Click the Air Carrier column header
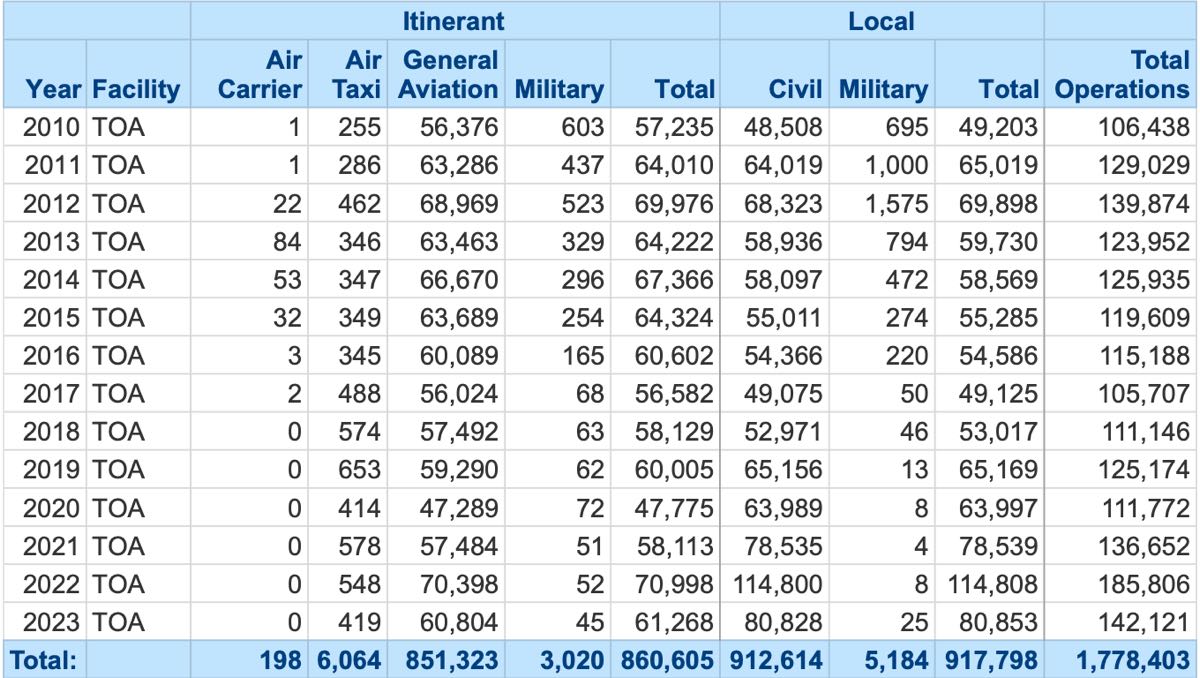Image resolution: width=1200 pixels, height=678 pixels. point(260,75)
